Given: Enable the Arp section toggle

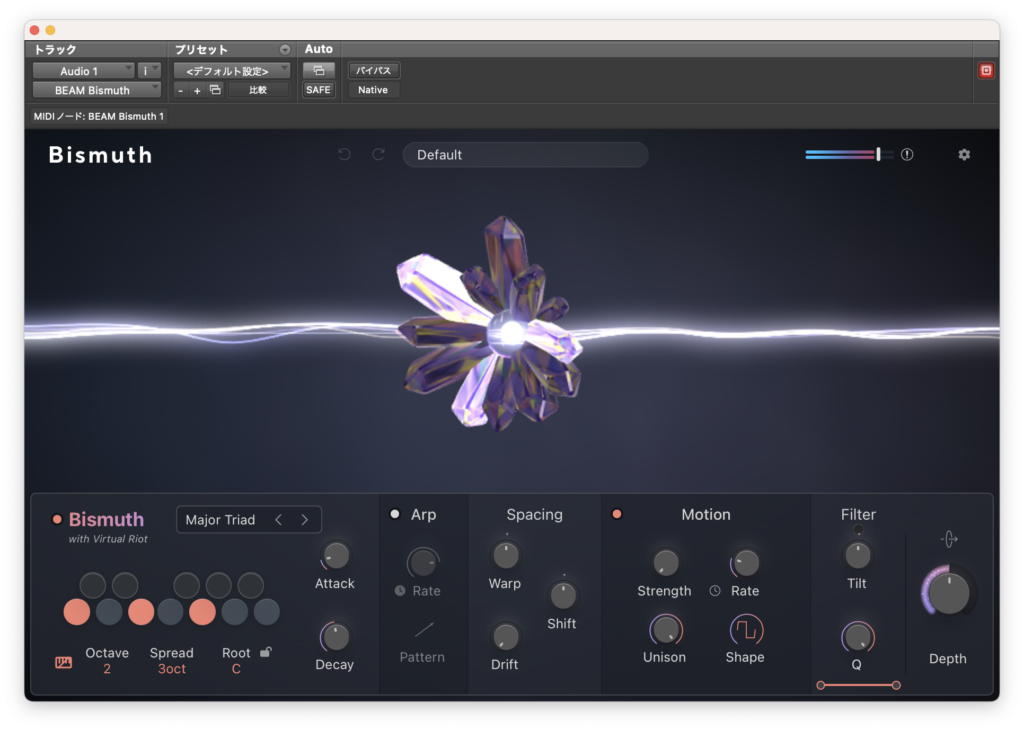Looking at the screenshot, I should 395,515.
